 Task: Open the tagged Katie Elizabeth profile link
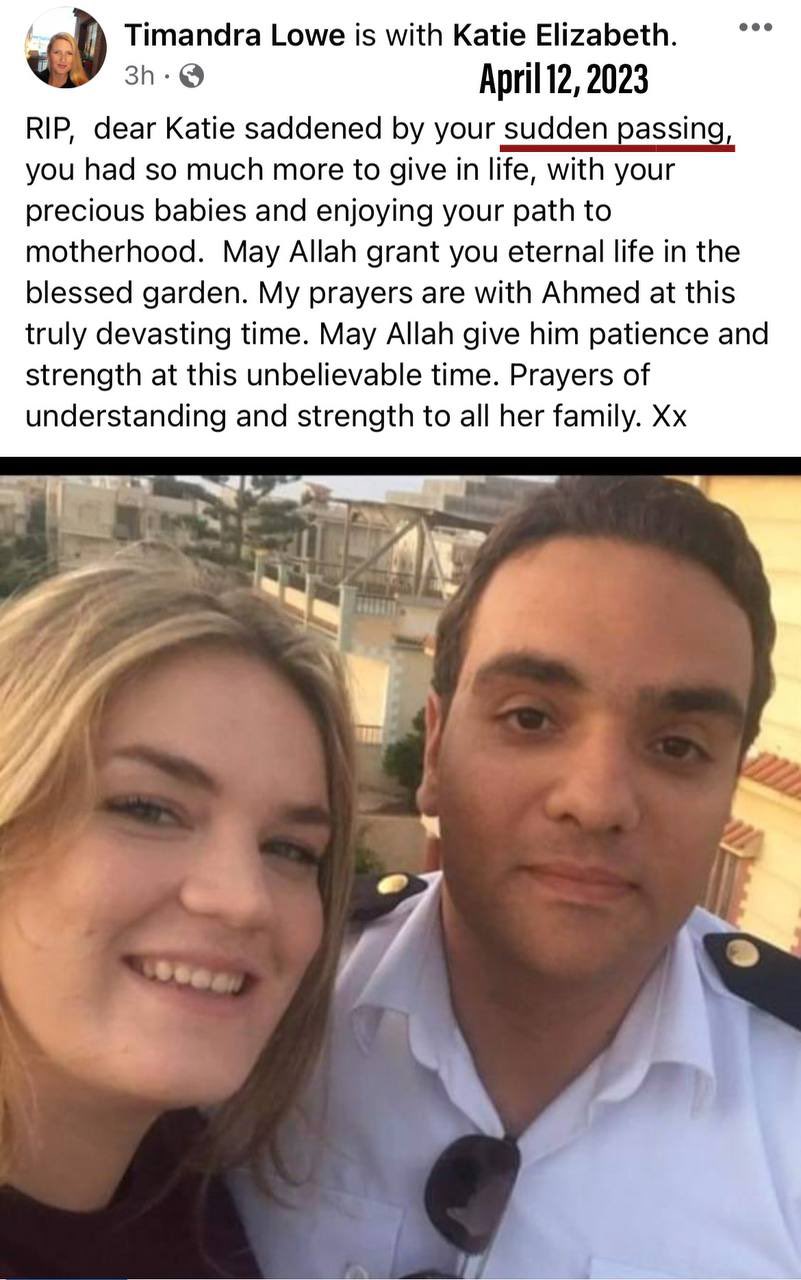(565, 37)
